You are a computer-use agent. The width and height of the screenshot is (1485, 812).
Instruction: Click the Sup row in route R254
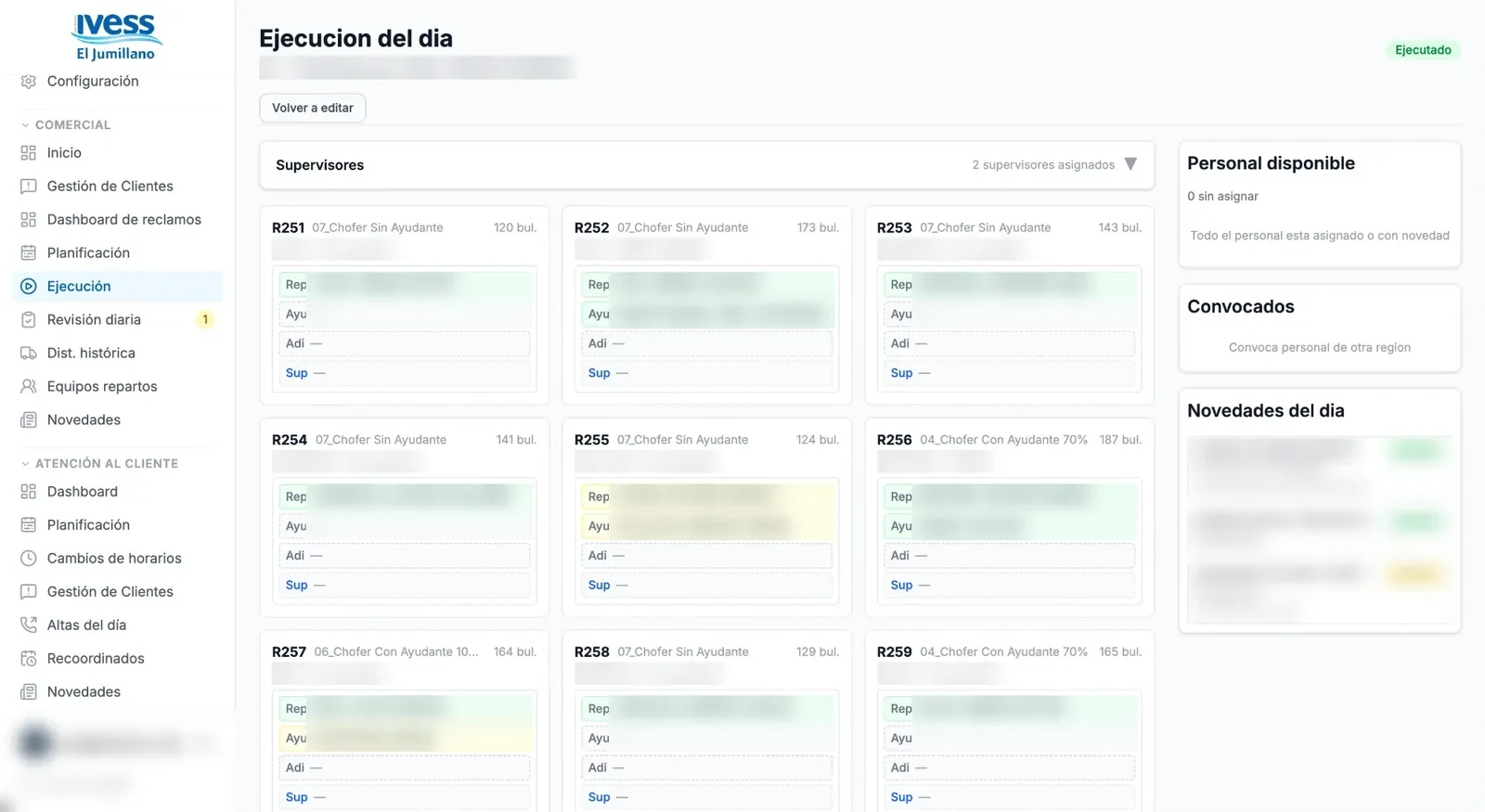pos(405,586)
